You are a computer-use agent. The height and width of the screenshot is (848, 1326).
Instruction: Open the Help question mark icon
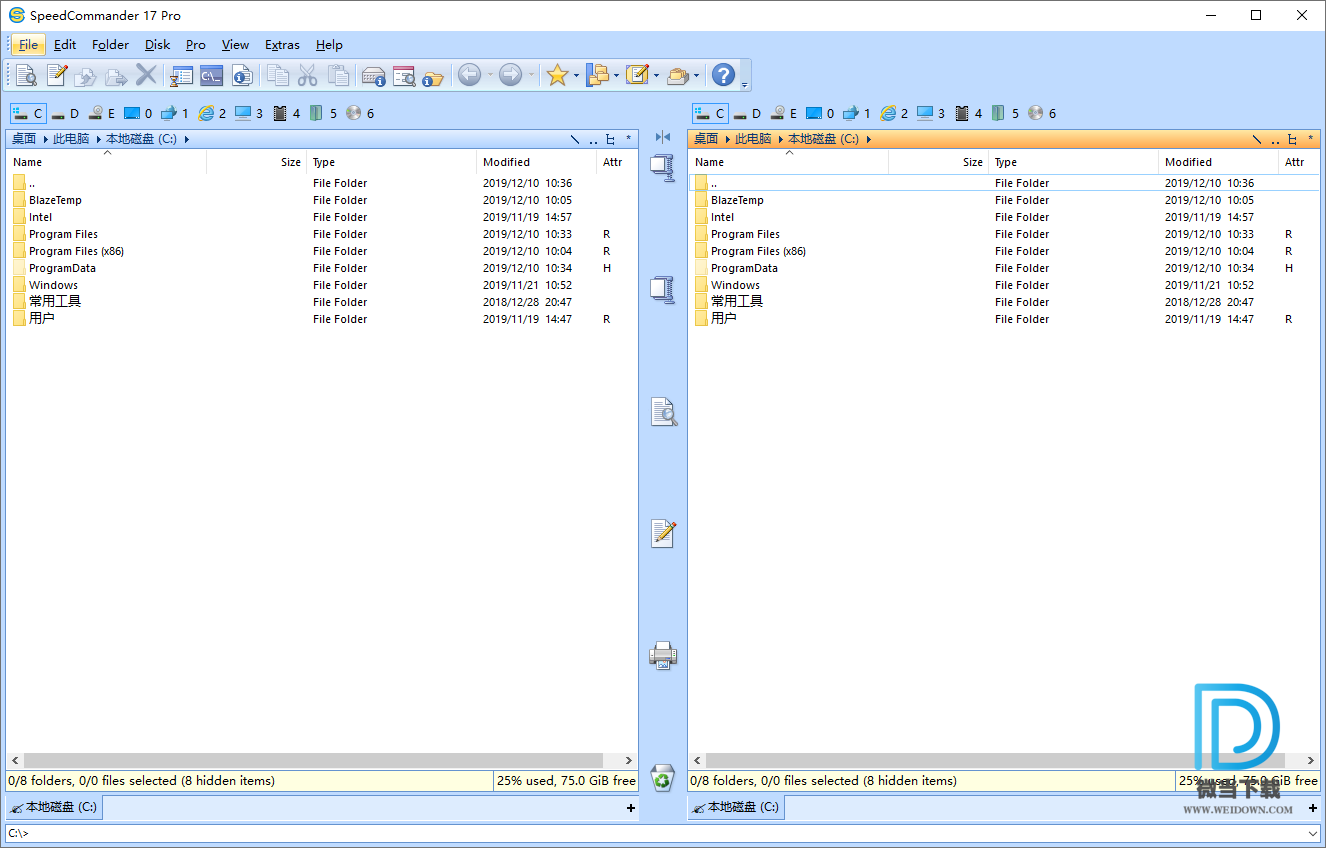723,75
